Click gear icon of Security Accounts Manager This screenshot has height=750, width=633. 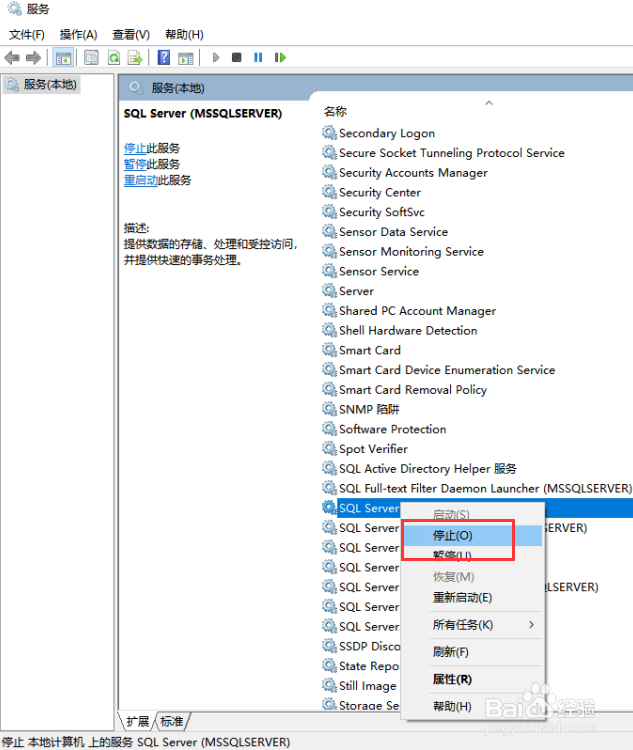[329, 172]
